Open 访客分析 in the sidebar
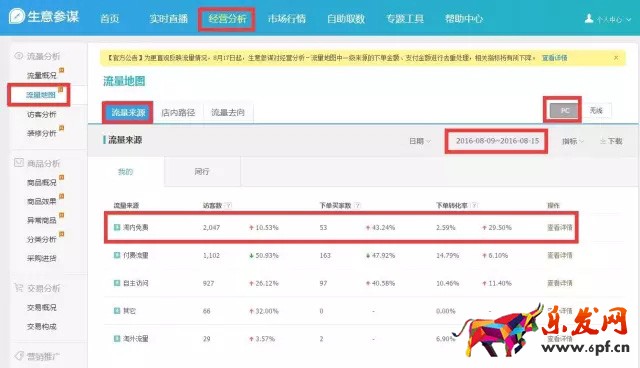The height and width of the screenshot is (368, 640). click(42, 115)
